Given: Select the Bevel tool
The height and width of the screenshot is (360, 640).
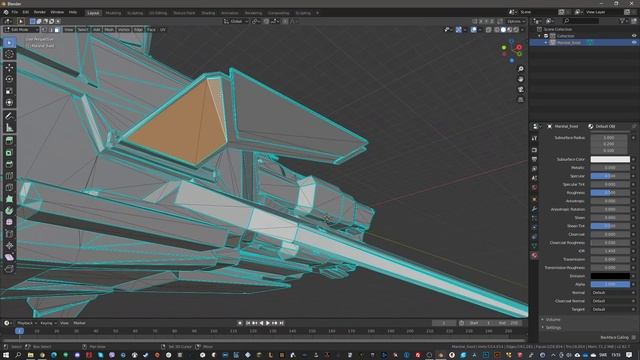Looking at the screenshot, I should click(9, 164).
